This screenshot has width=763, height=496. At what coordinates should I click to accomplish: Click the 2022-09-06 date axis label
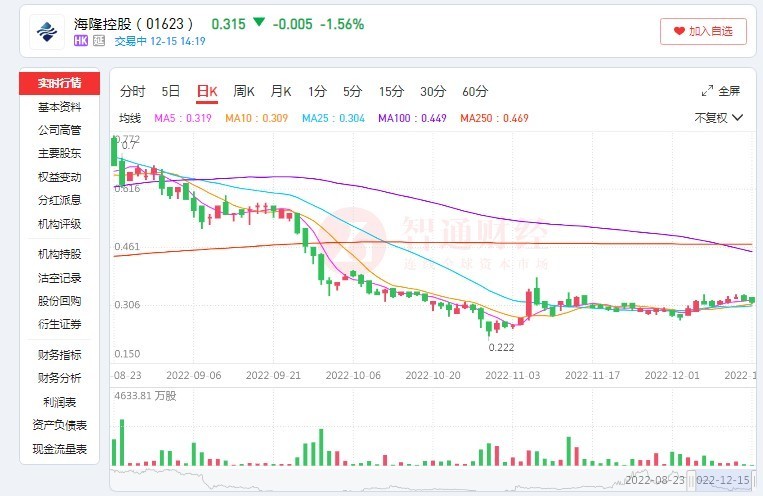[194, 375]
